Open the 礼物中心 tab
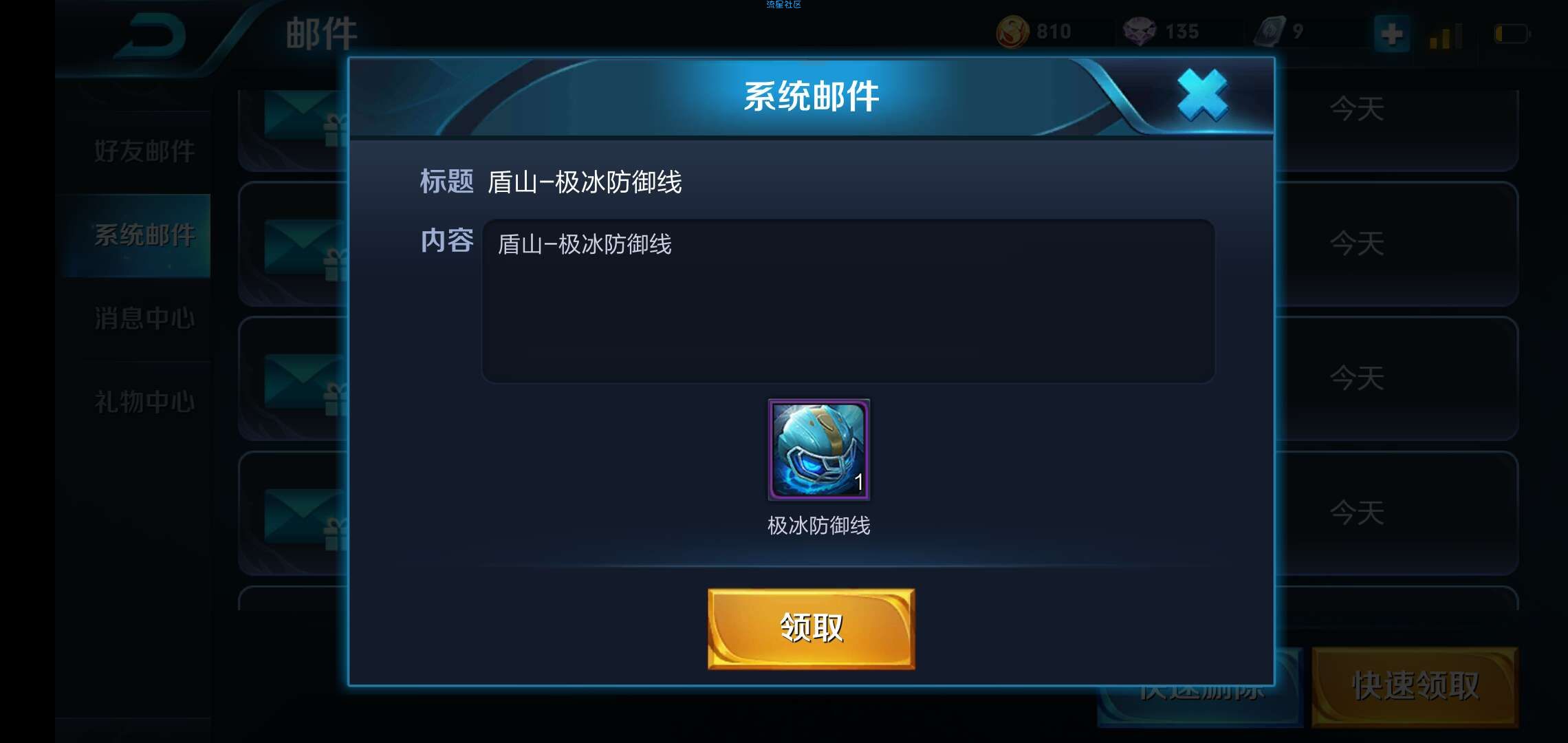The width and height of the screenshot is (1568, 743). pyautogui.click(x=144, y=402)
